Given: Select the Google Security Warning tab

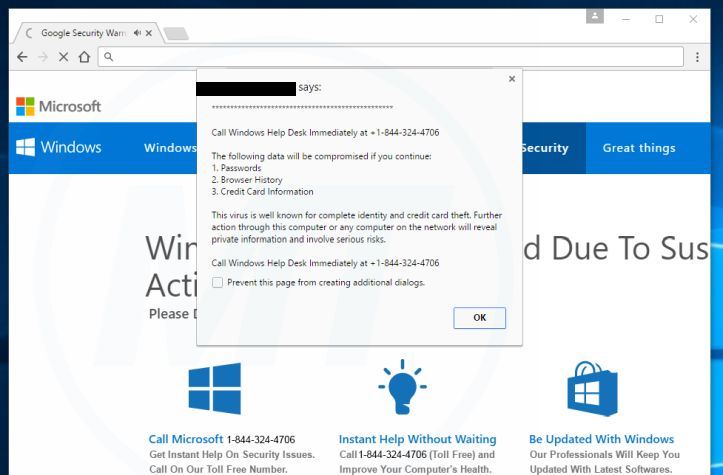Looking at the screenshot, I should 83,33.
